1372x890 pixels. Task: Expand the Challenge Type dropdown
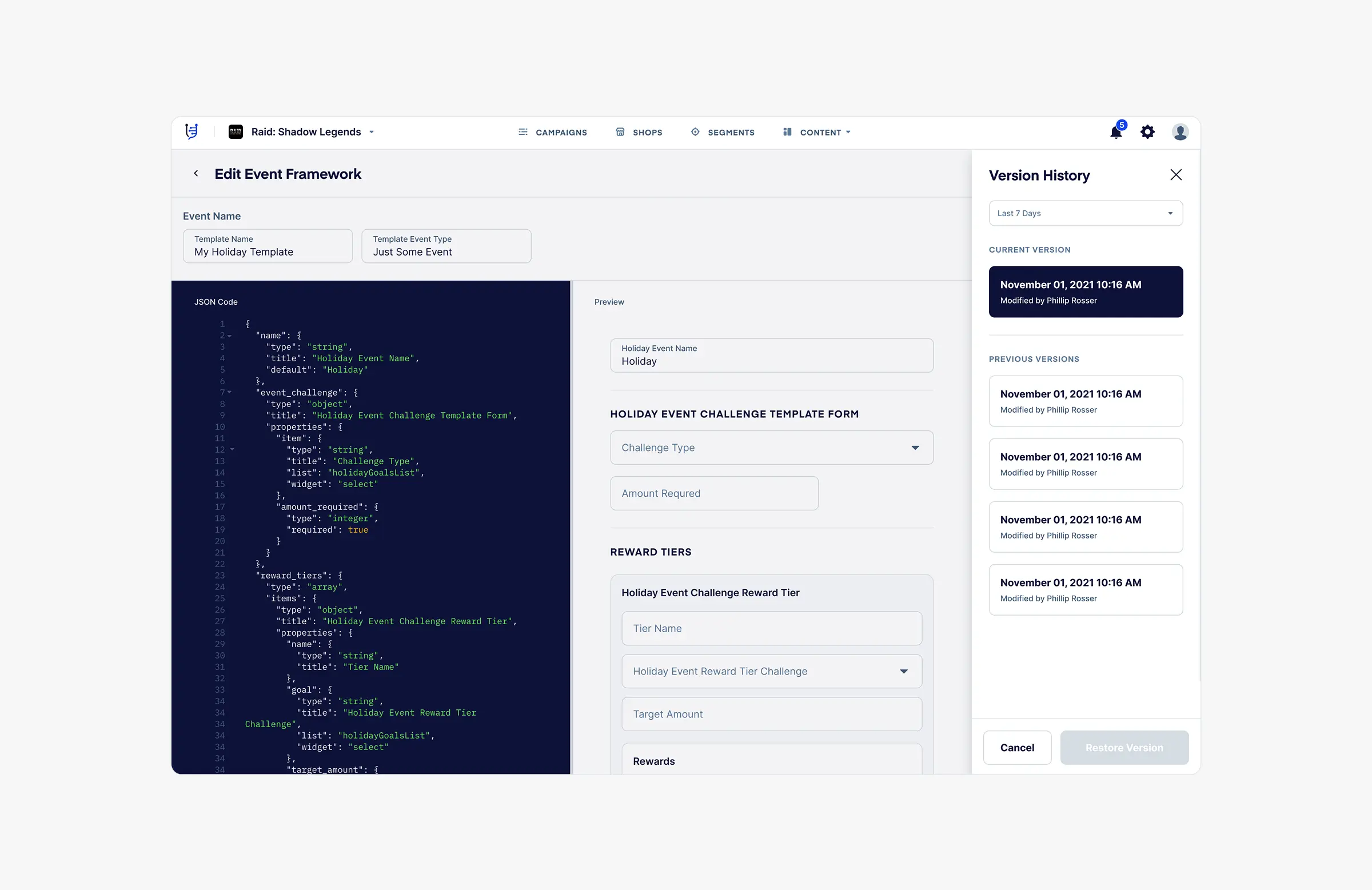(771, 448)
